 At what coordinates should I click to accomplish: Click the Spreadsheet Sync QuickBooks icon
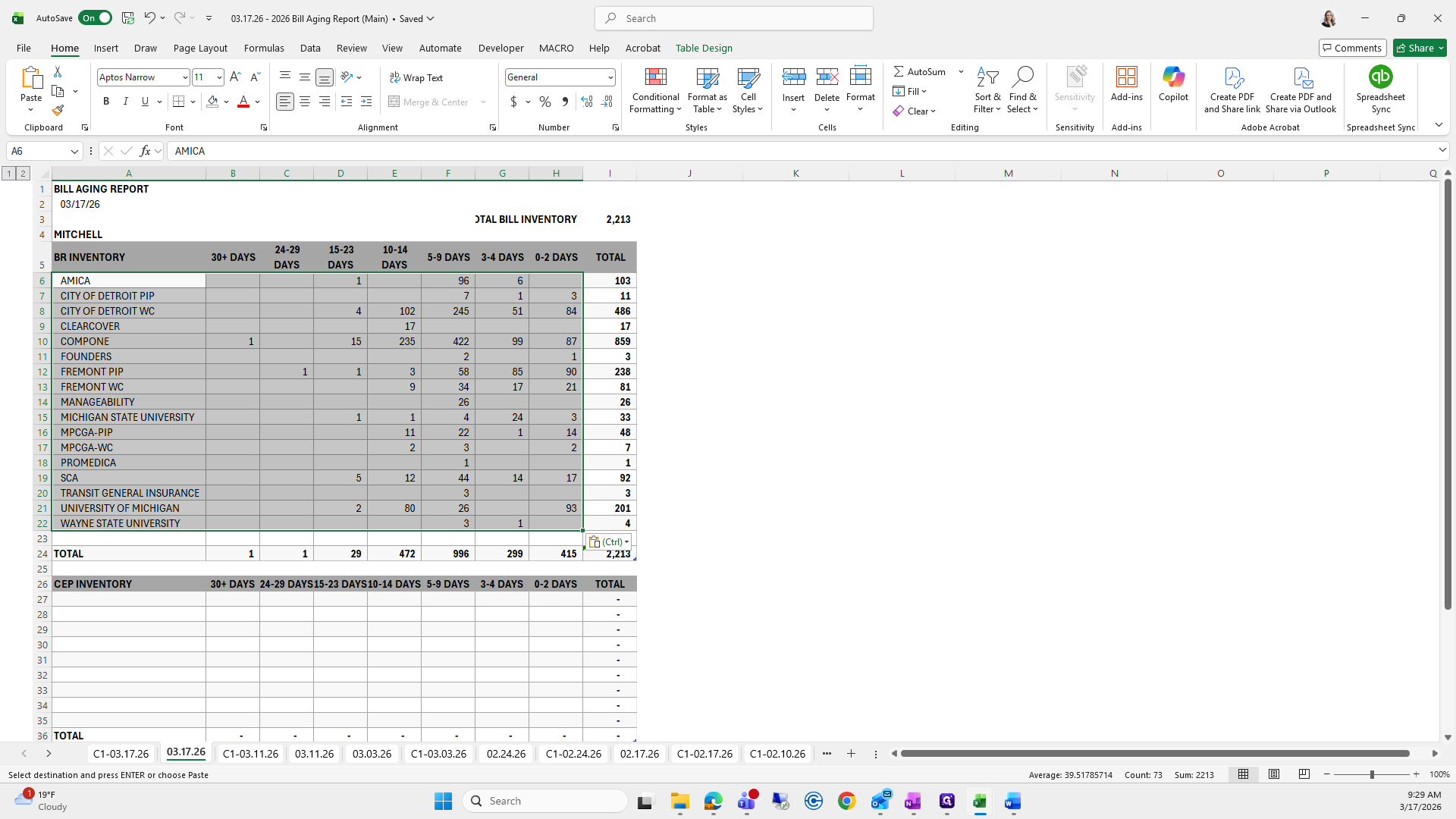click(x=1380, y=77)
